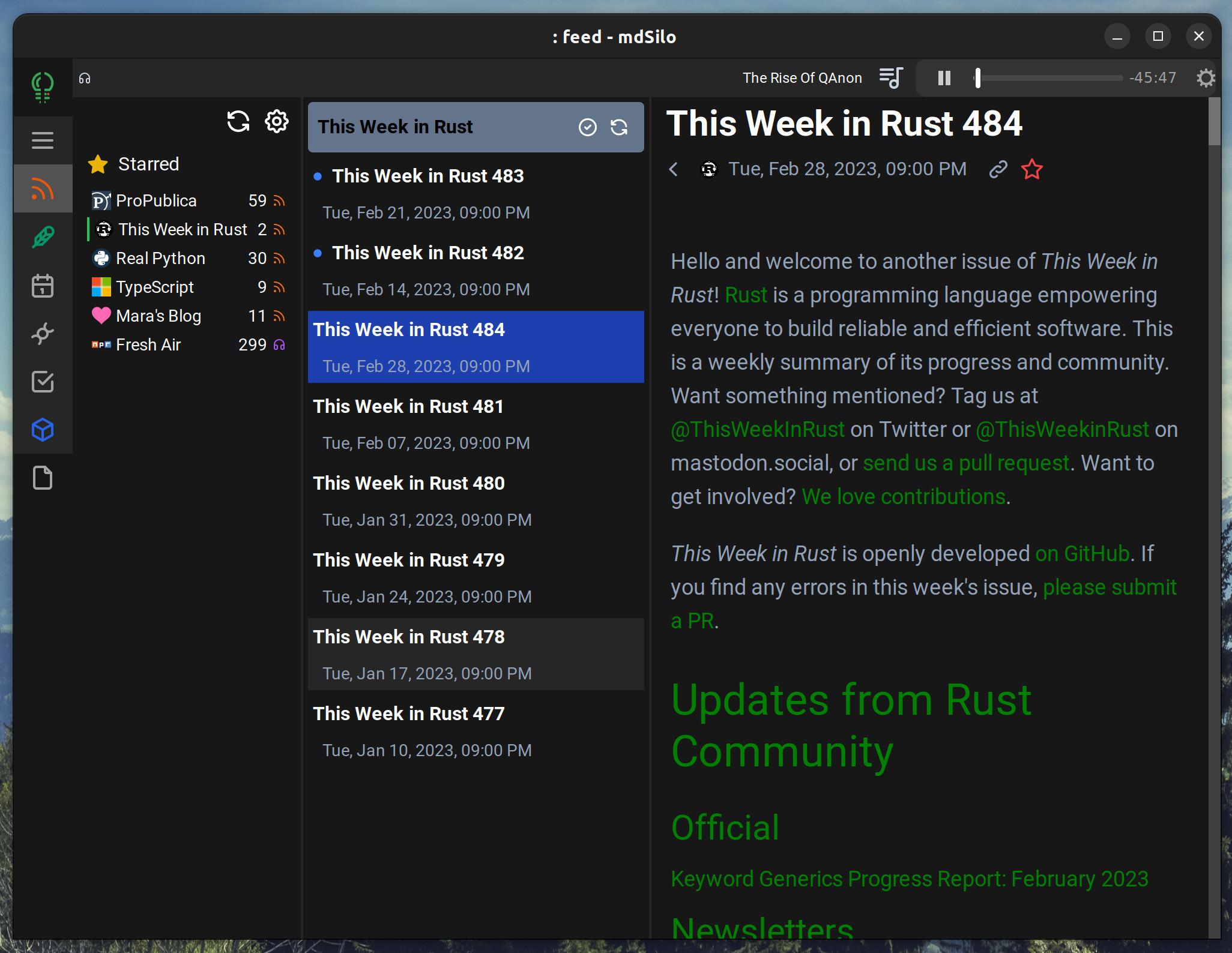The width and height of the screenshot is (1232, 953).
Task: Open the RSS feed reader sidebar icon
Action: [43, 189]
